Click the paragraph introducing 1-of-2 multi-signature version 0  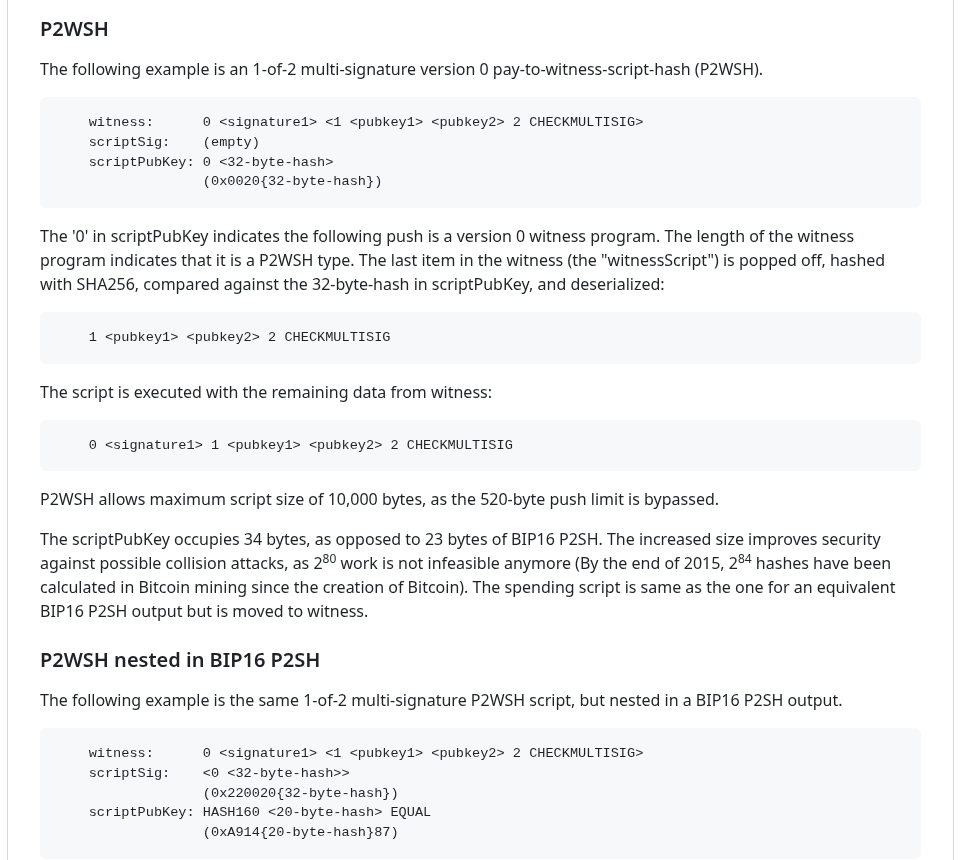point(401,69)
